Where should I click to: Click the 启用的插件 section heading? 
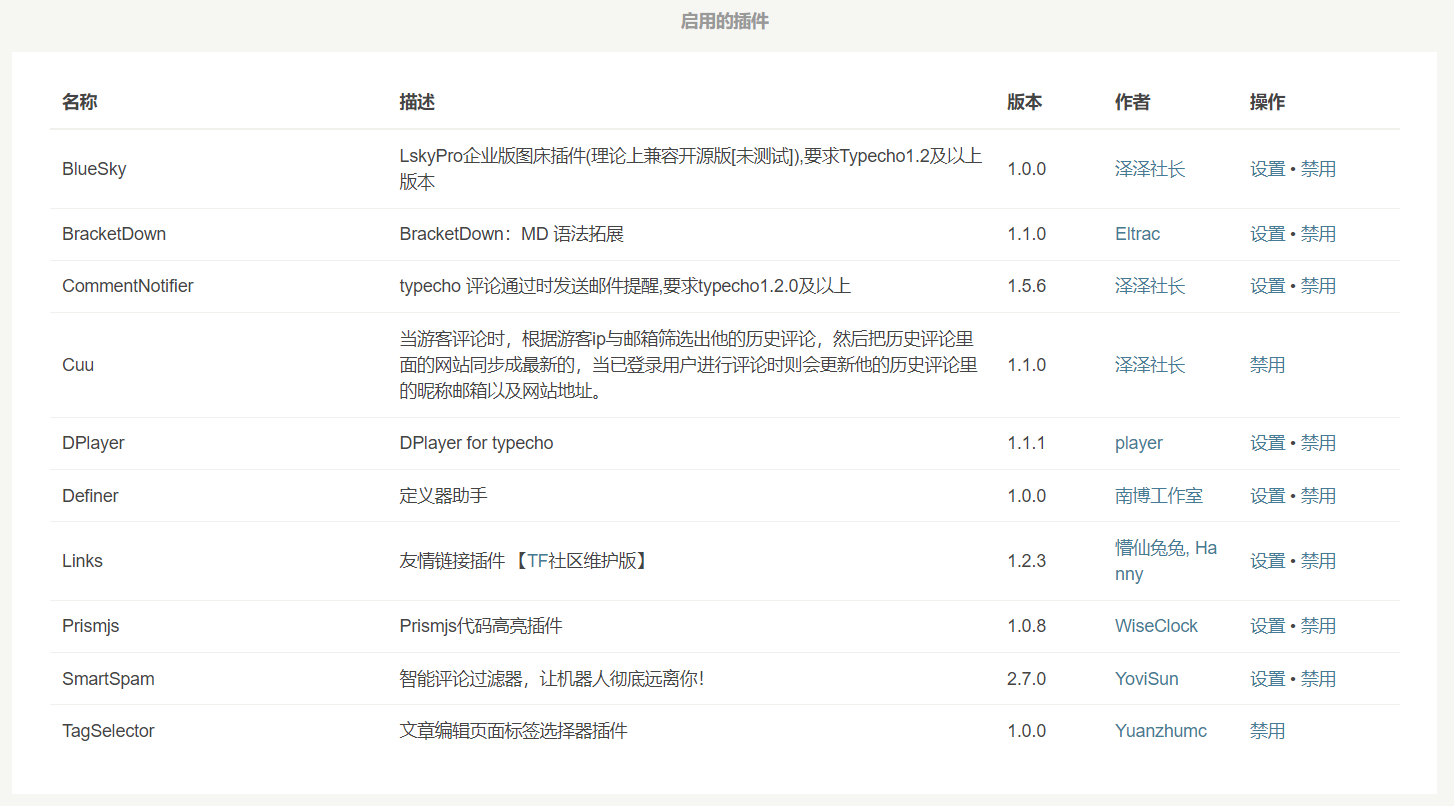coord(725,21)
